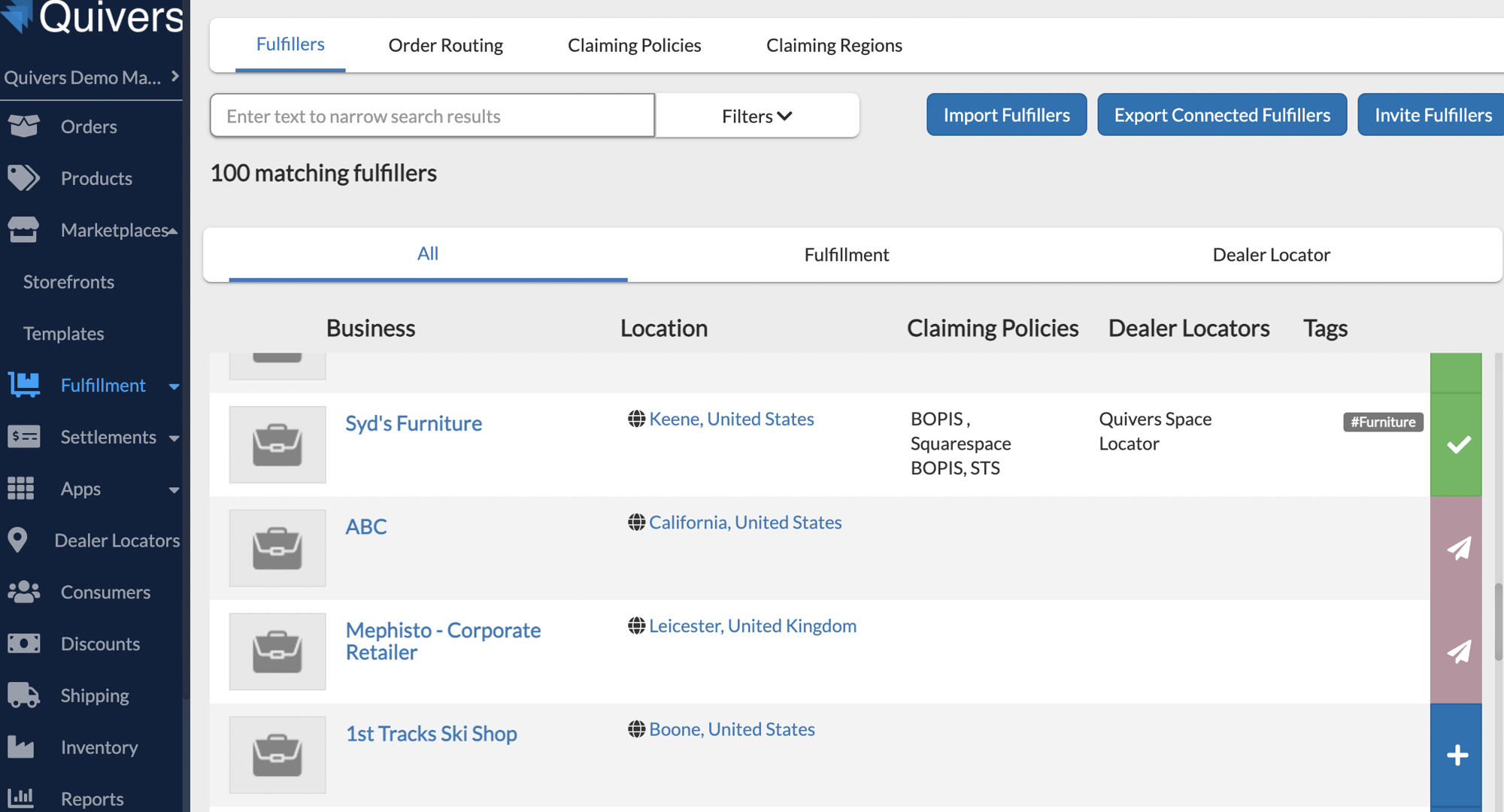The width and height of the screenshot is (1504, 812).
Task: Toggle the green checkmark on Syd's Furniture row
Action: (x=1457, y=445)
